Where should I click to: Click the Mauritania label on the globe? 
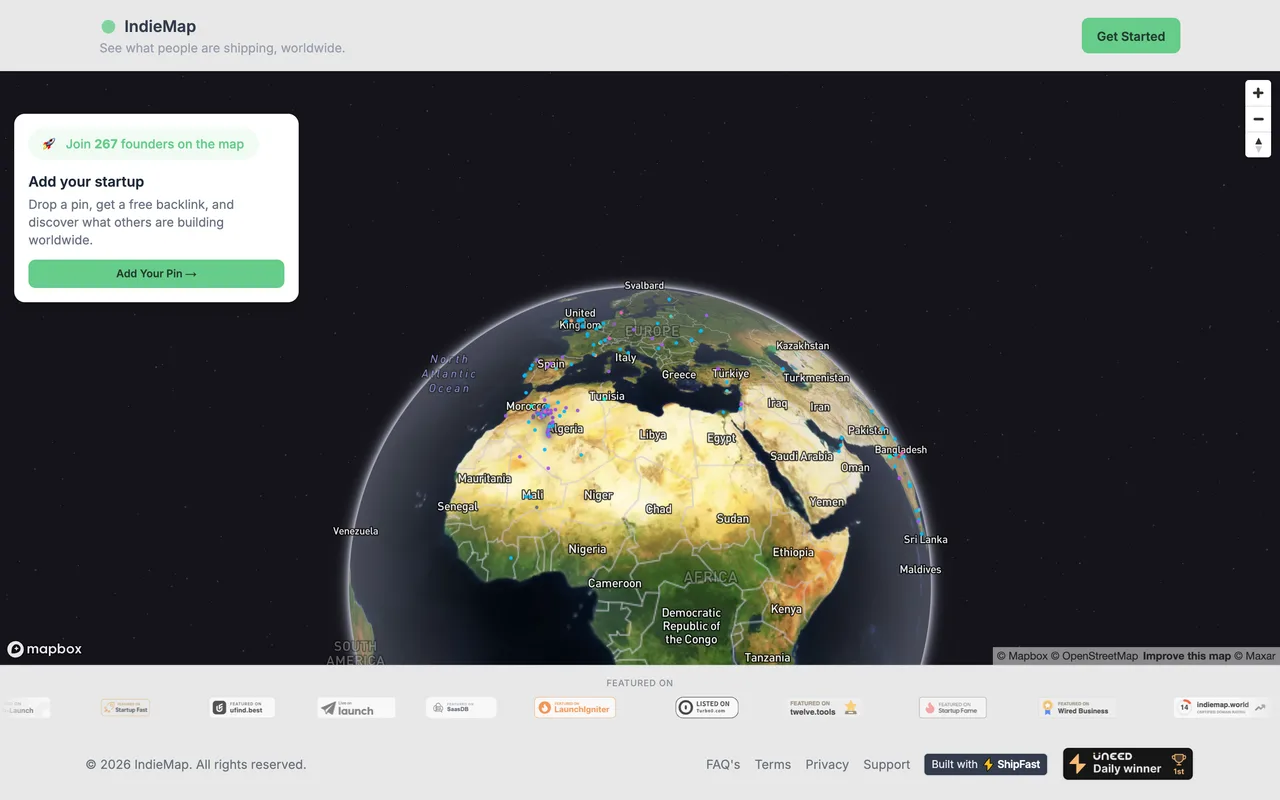click(x=484, y=479)
